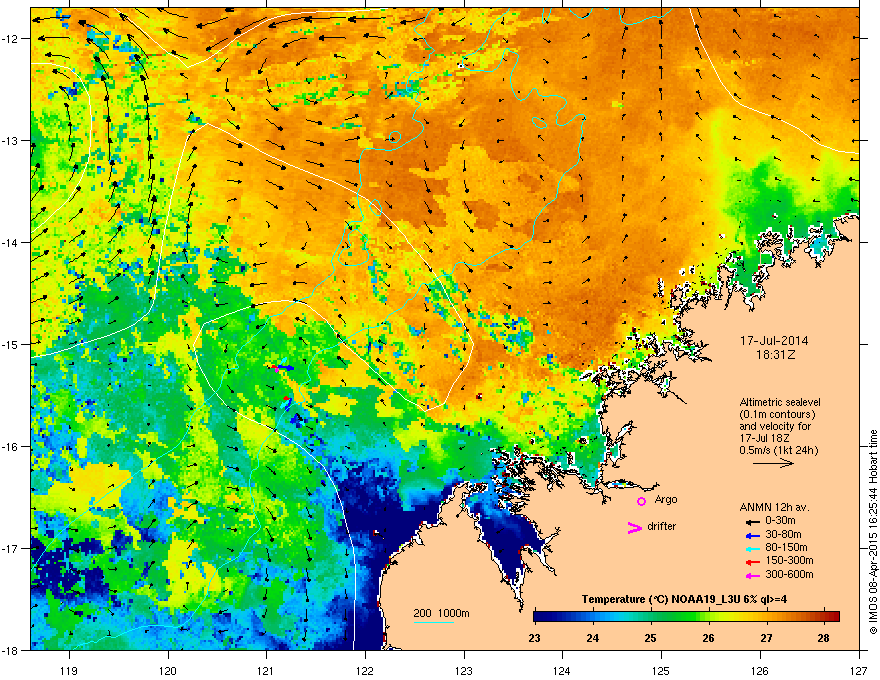Click the black 0-30m arrow legend symbol
Image resolution: width=880 pixels, height=680 pixels.
pyautogui.click(x=751, y=522)
